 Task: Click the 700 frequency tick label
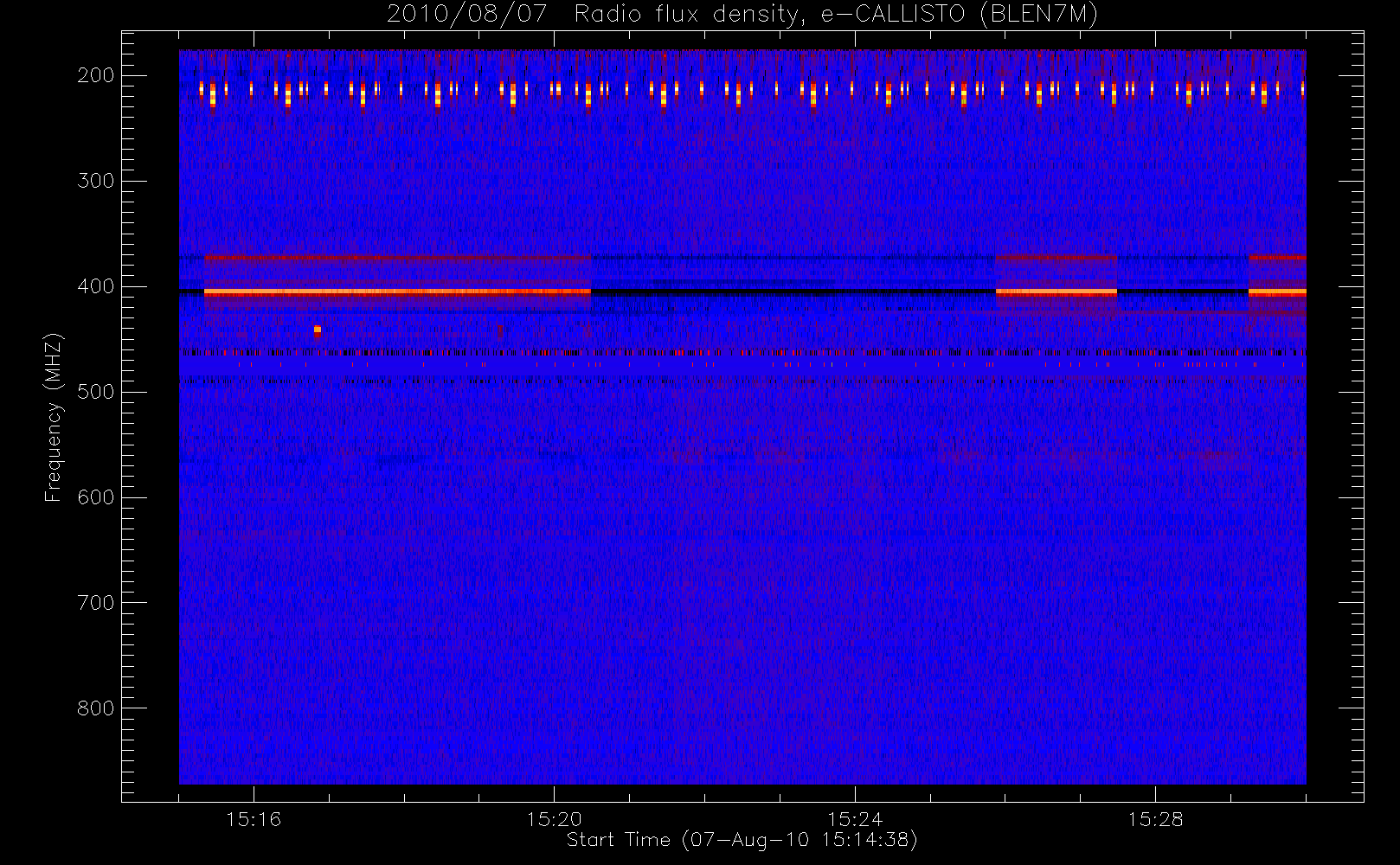click(96, 603)
